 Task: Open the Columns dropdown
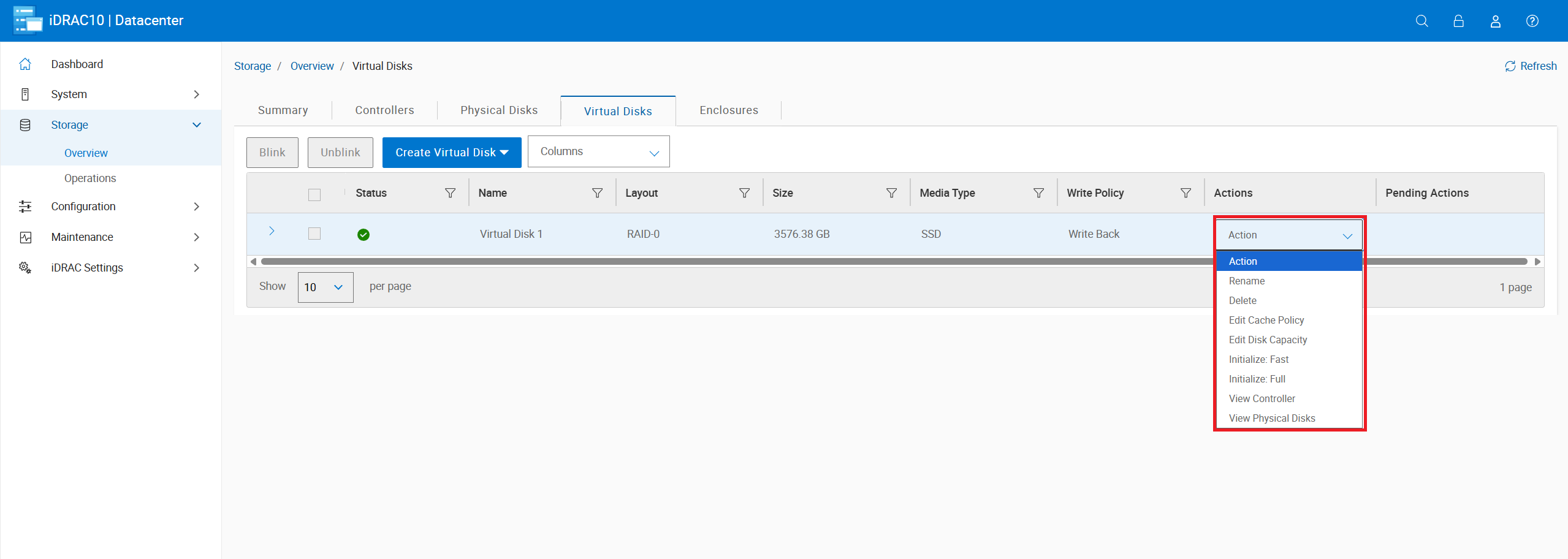(x=598, y=151)
